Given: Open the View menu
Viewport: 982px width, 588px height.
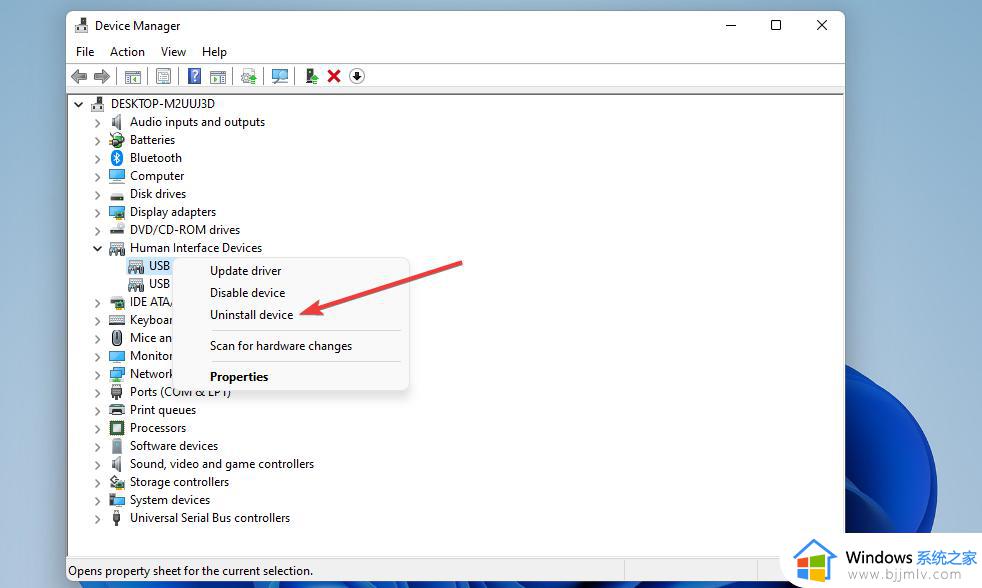Looking at the screenshot, I should pos(173,52).
